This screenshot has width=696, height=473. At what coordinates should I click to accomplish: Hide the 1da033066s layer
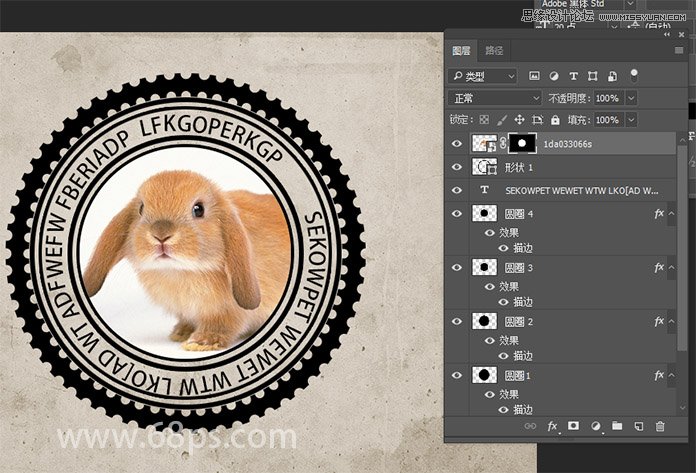[x=456, y=143]
